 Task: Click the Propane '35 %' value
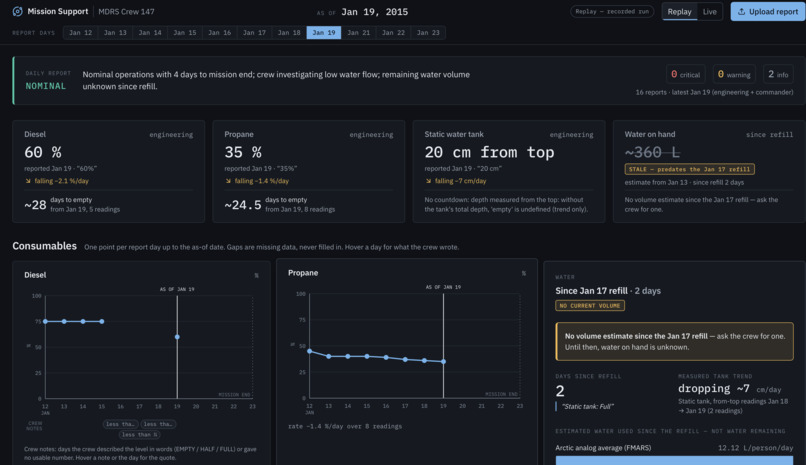coord(243,152)
